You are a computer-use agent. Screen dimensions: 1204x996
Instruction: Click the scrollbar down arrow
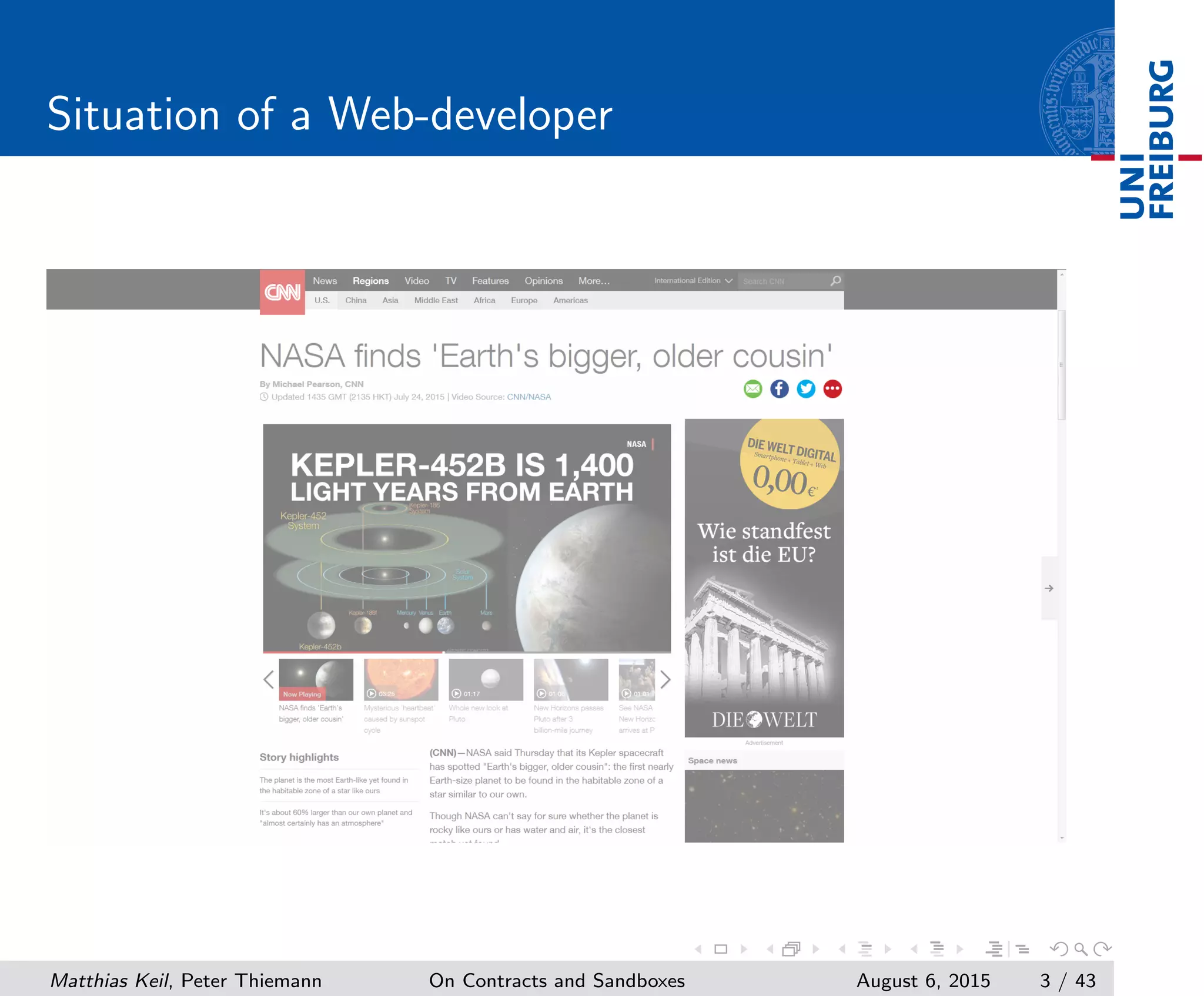(x=1062, y=838)
